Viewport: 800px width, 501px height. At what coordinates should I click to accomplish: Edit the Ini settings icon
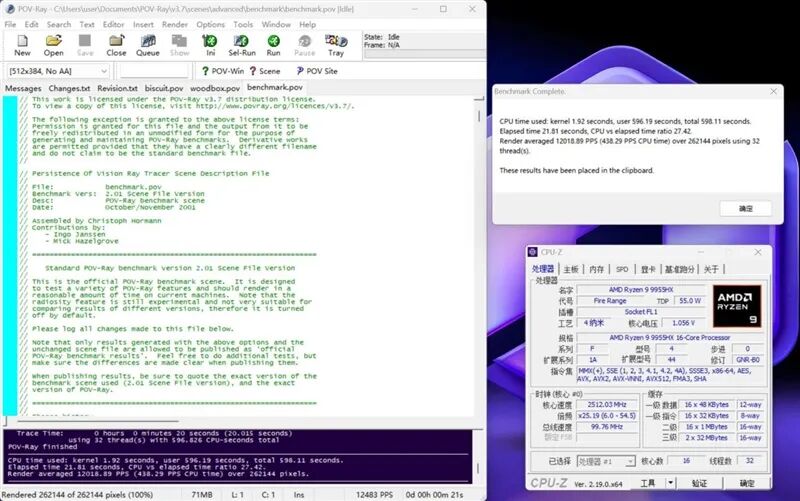(210, 45)
